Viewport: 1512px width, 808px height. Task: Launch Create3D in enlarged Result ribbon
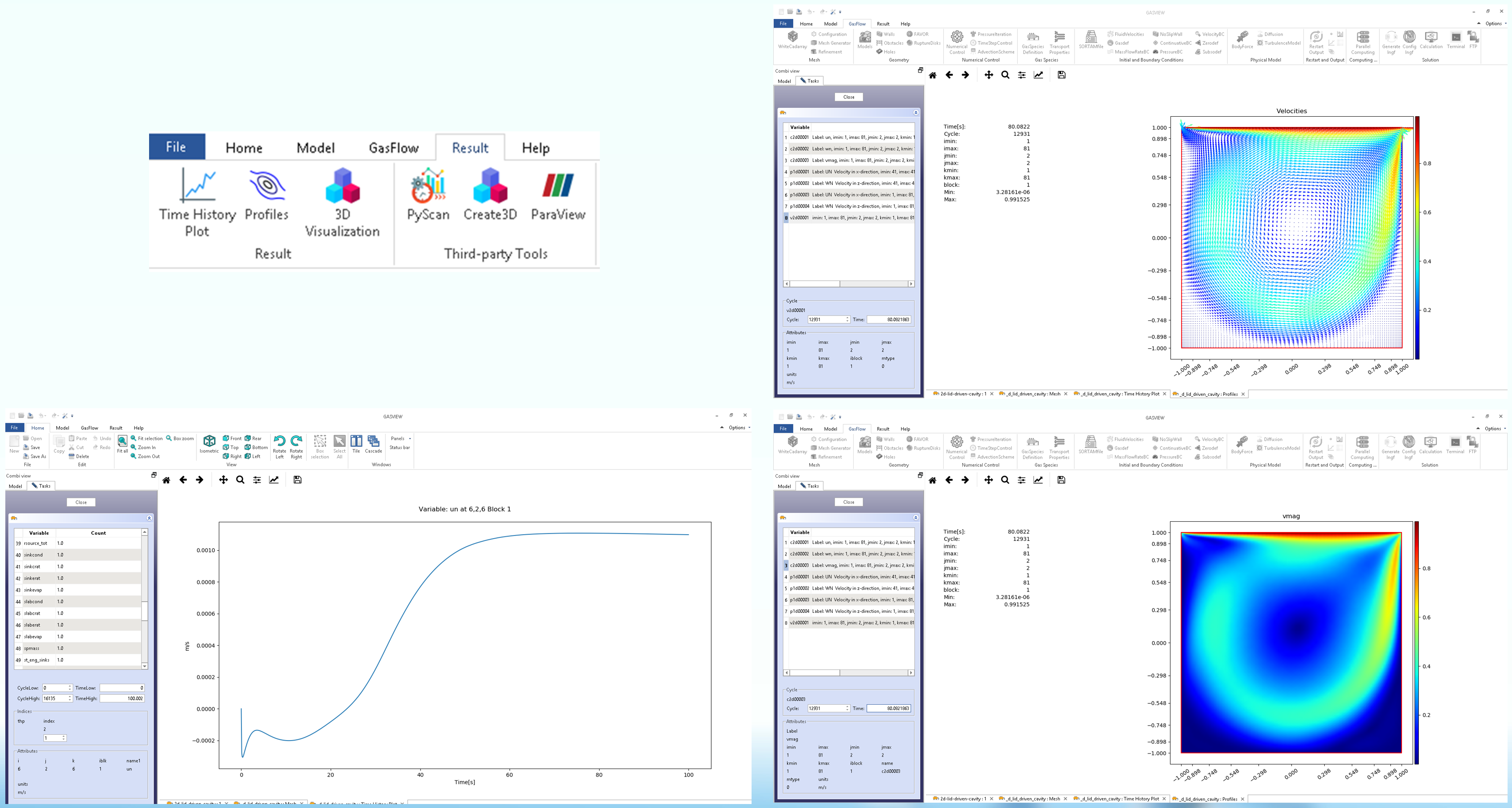tap(490, 195)
